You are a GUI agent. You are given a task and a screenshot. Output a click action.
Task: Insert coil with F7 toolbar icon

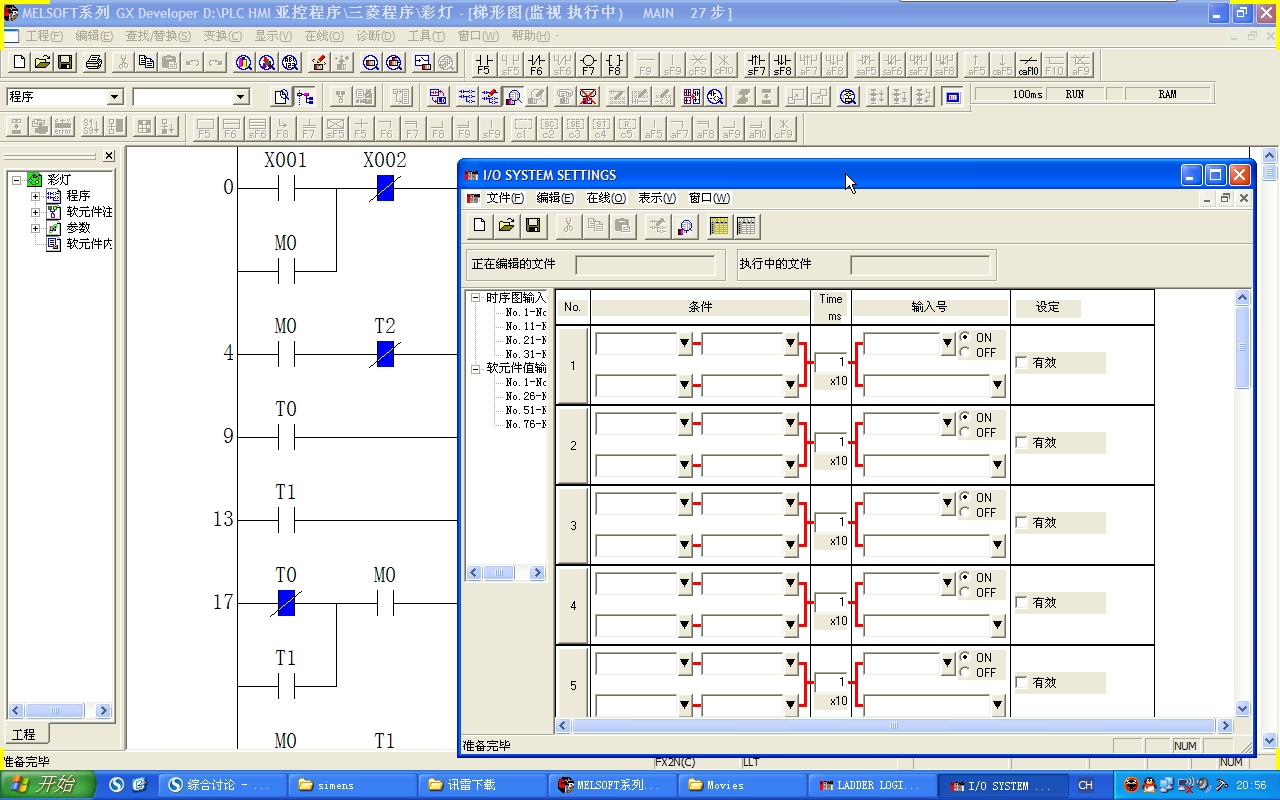point(588,65)
